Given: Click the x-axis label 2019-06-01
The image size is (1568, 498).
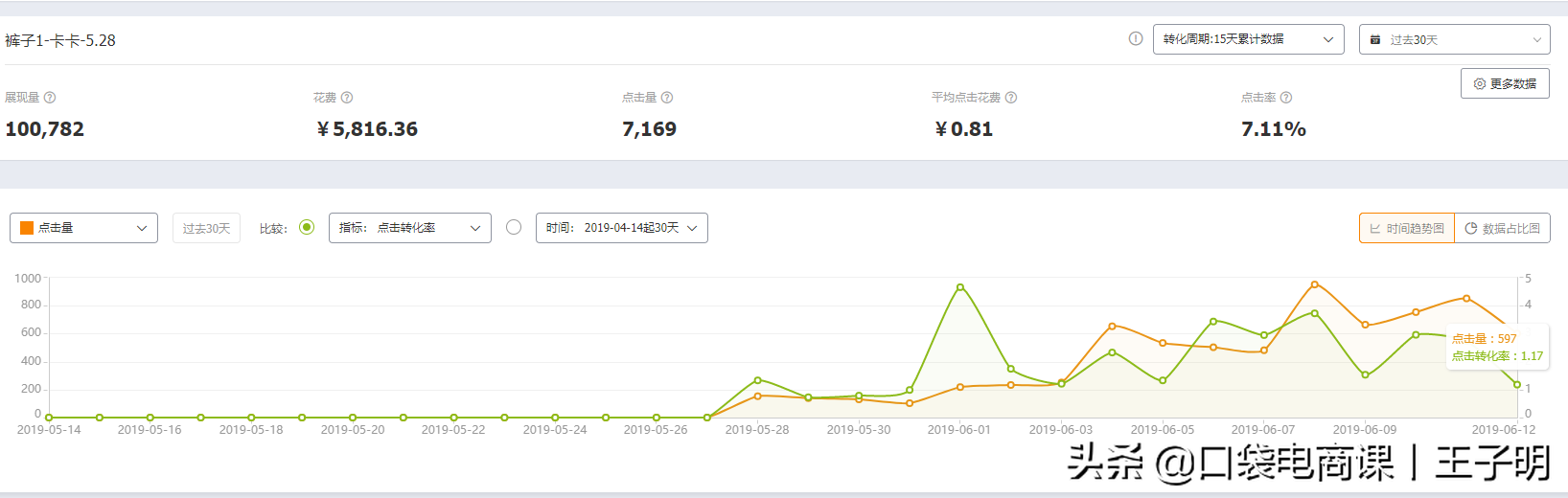Looking at the screenshot, I should pyautogui.click(x=959, y=430).
